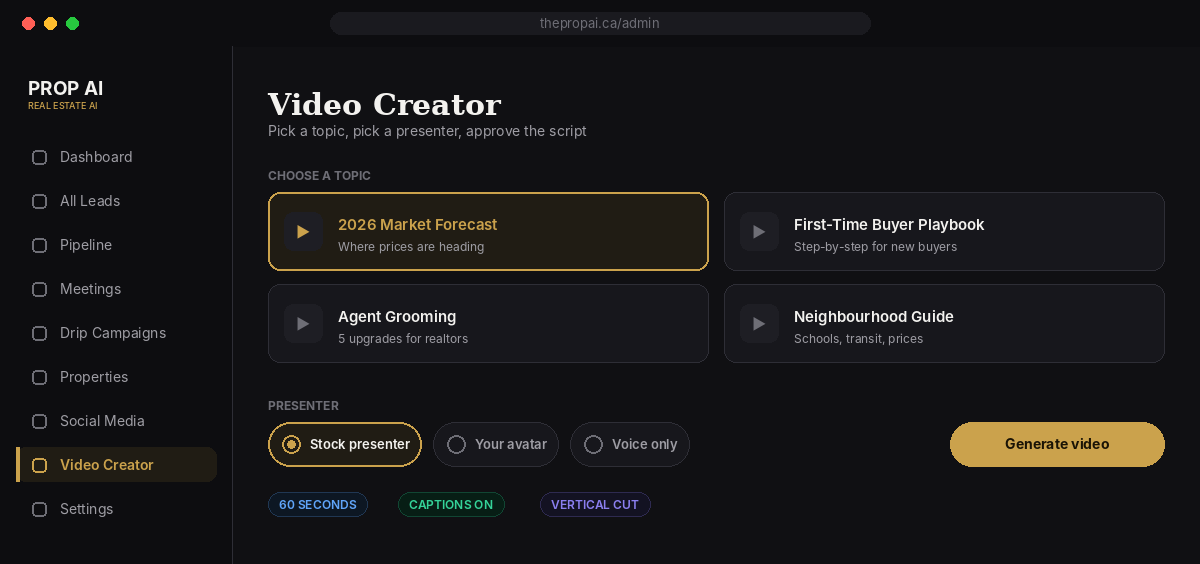The width and height of the screenshot is (1200, 564).
Task: Click the green window maximize button
Action: [x=73, y=23]
